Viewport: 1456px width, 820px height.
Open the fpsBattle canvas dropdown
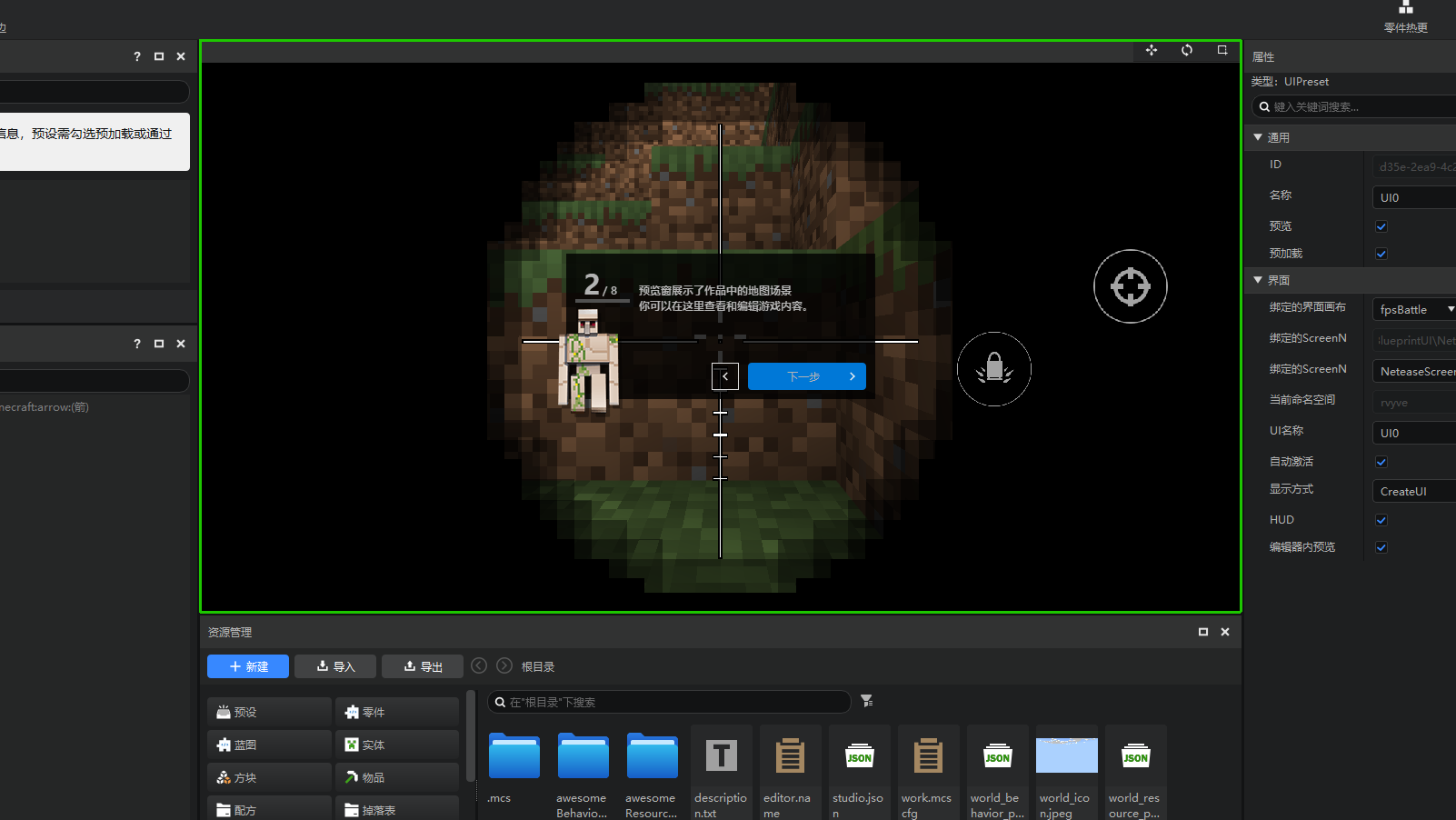[1414, 310]
